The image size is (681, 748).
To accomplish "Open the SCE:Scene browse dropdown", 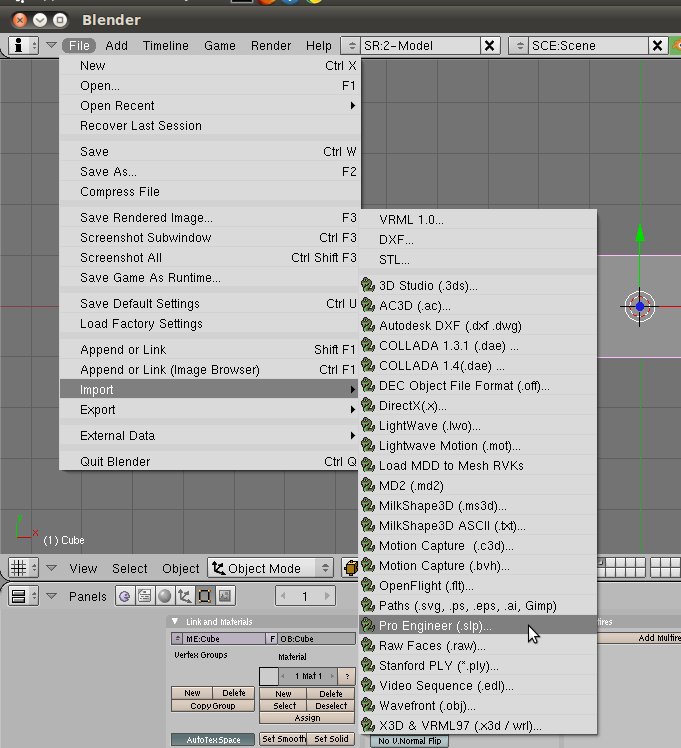I will (519, 45).
